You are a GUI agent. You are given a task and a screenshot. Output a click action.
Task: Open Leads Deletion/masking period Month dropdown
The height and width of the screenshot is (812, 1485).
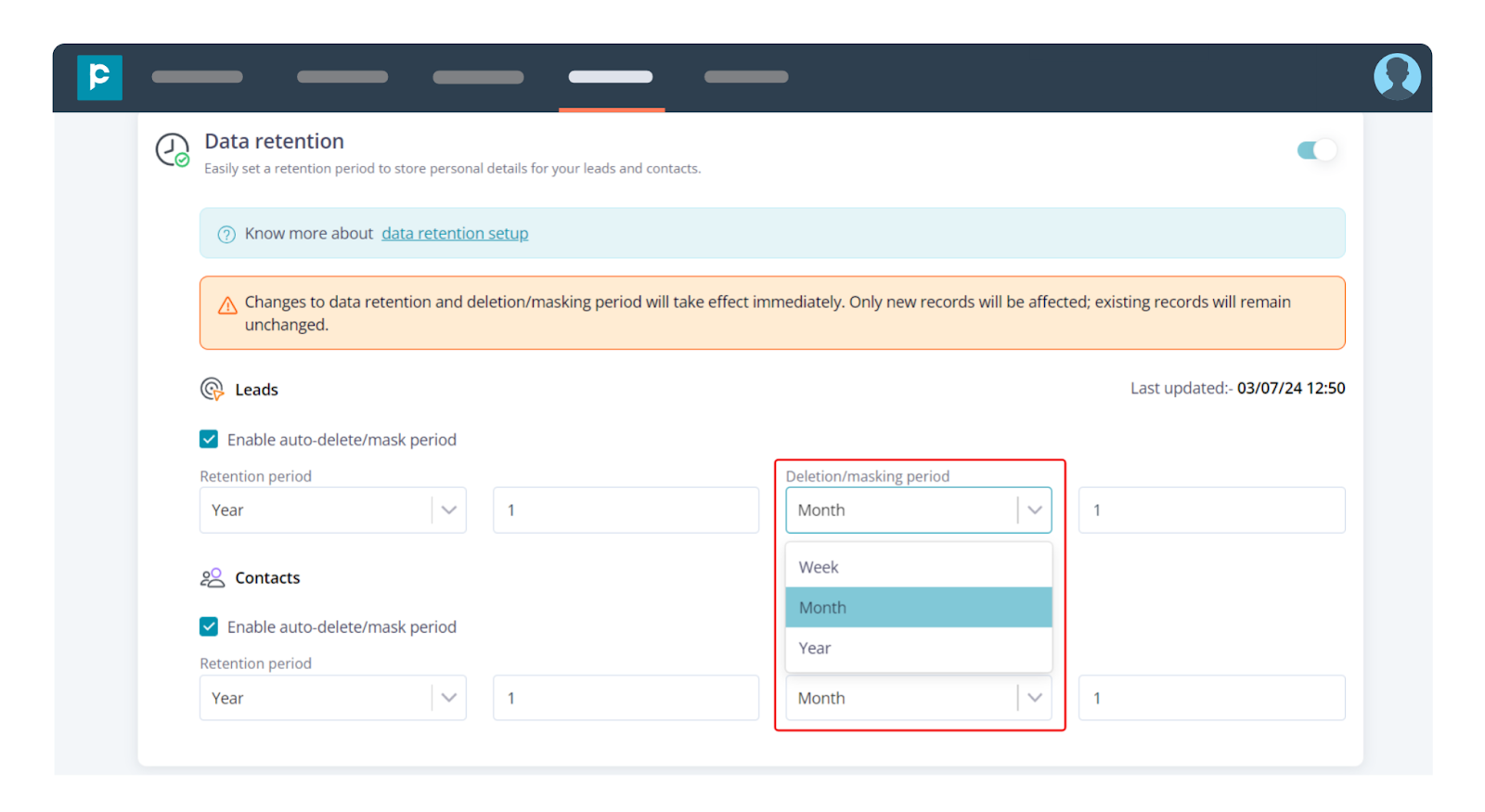tap(919, 510)
